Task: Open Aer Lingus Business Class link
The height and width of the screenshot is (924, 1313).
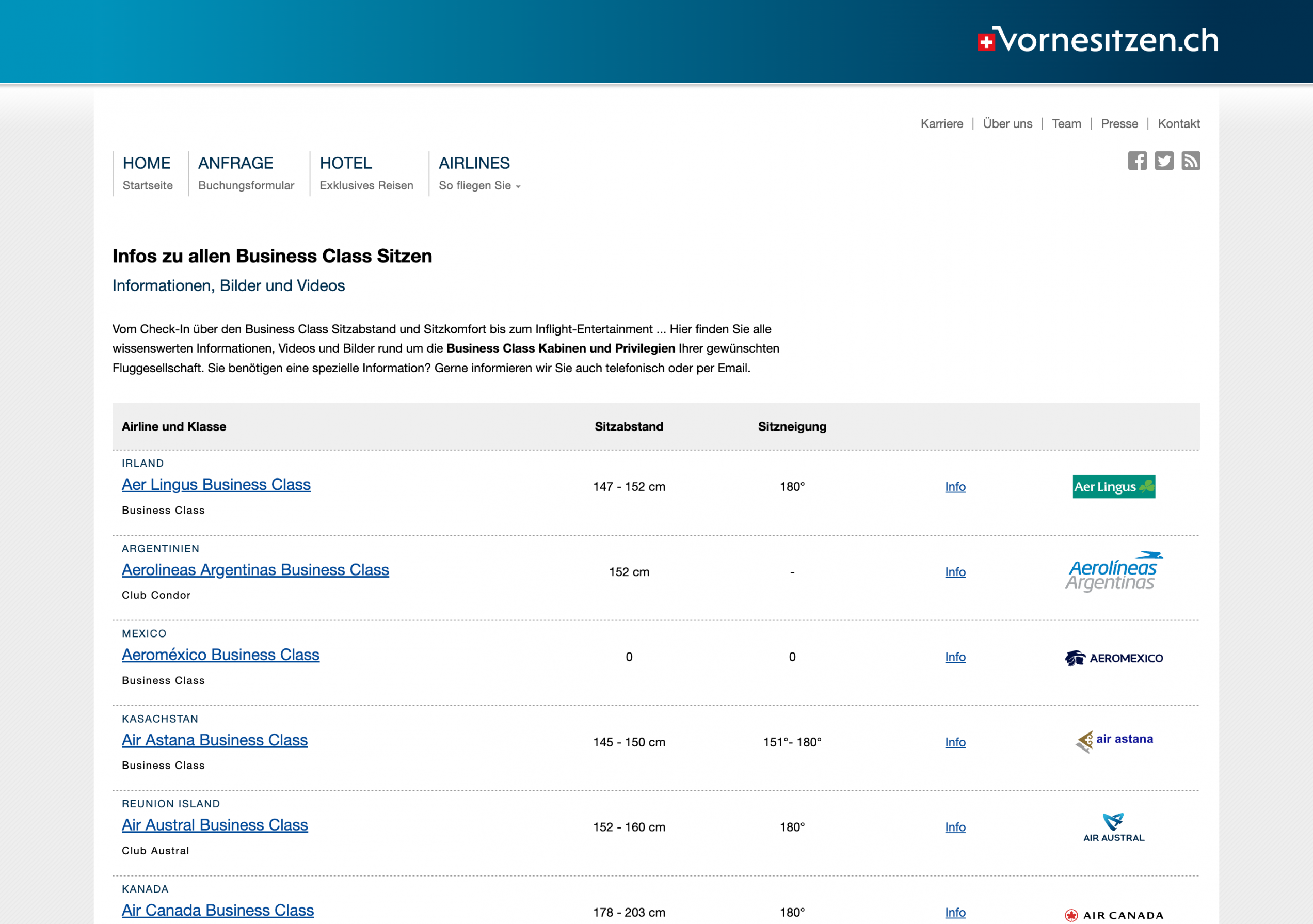Action: [x=216, y=484]
